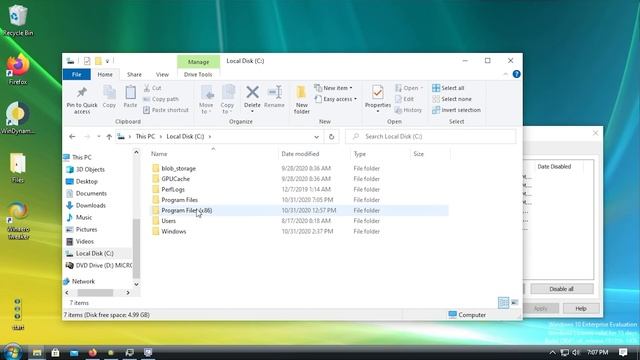Click the Delete X icon
Screen dimensions: 640x360
[x=252, y=92]
